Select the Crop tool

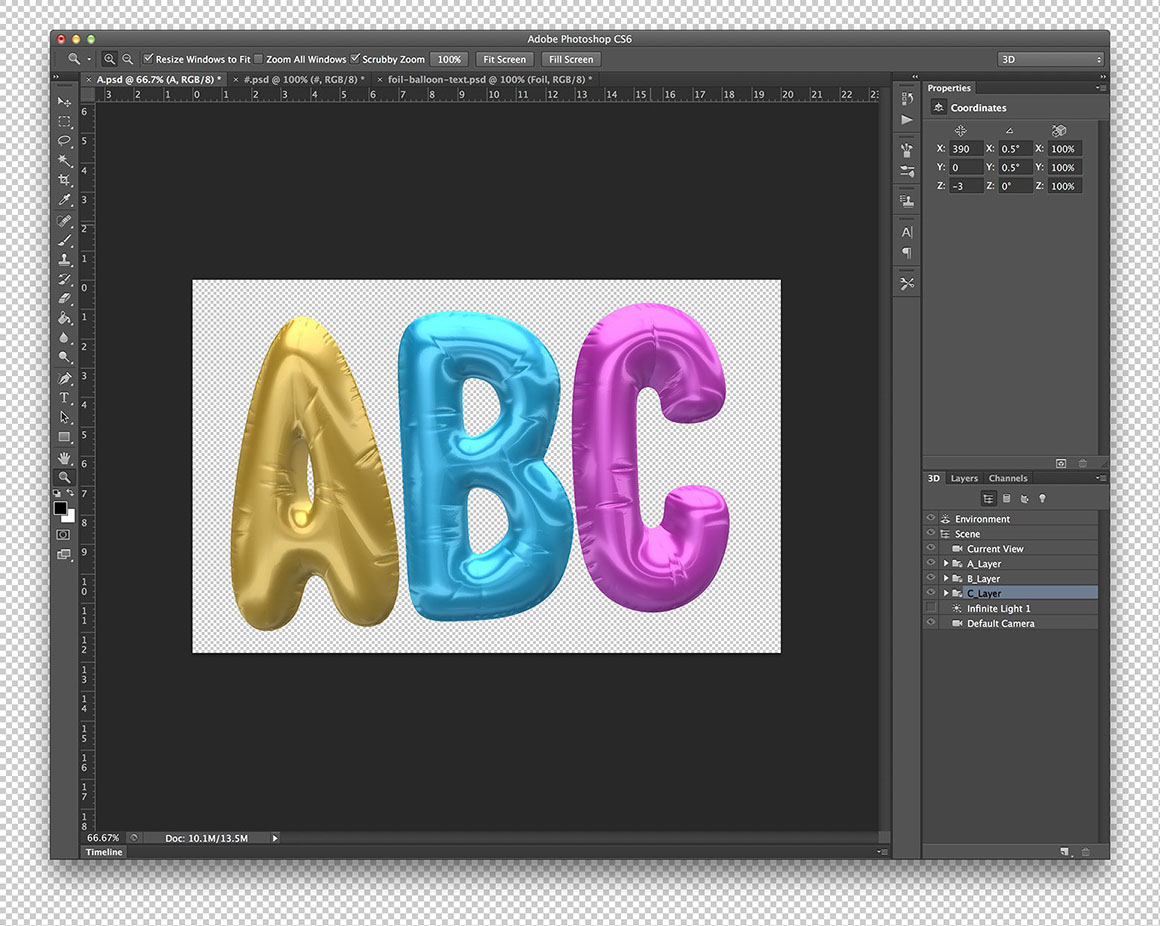coord(65,180)
